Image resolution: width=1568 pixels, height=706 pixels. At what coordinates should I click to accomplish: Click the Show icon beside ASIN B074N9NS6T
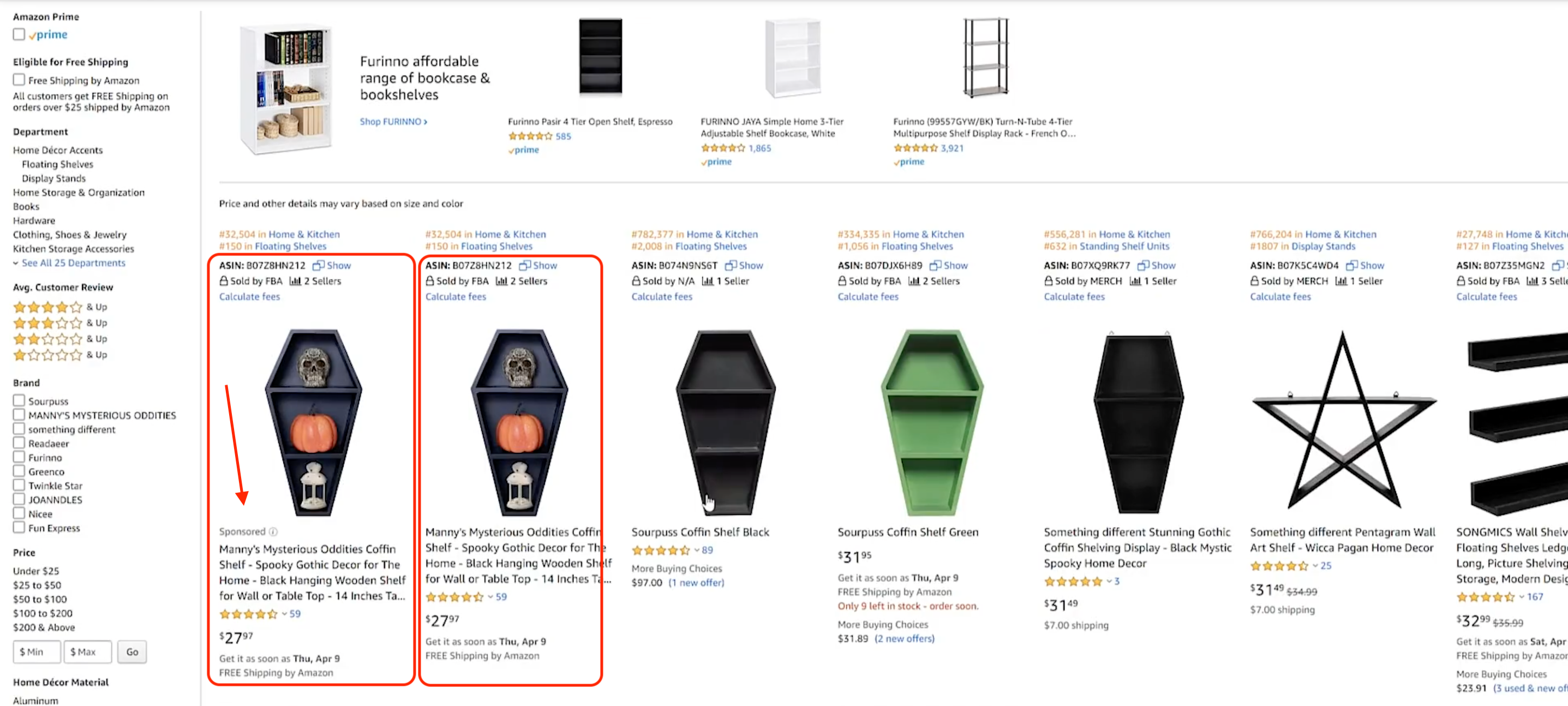[731, 265]
